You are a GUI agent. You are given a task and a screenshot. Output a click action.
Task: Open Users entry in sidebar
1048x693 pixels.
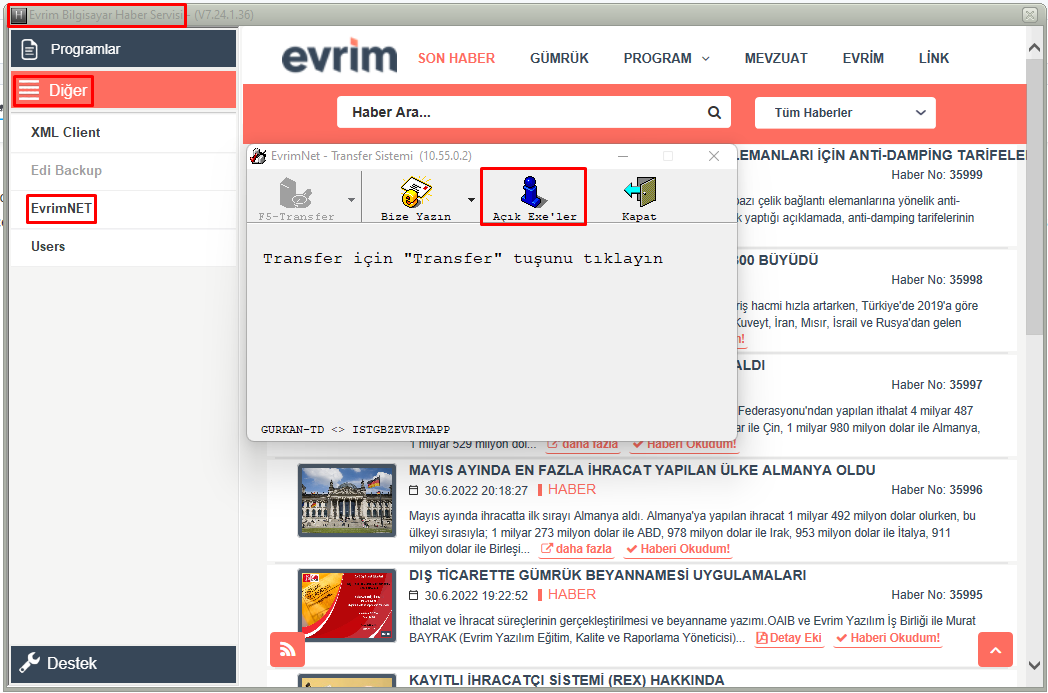click(124, 247)
